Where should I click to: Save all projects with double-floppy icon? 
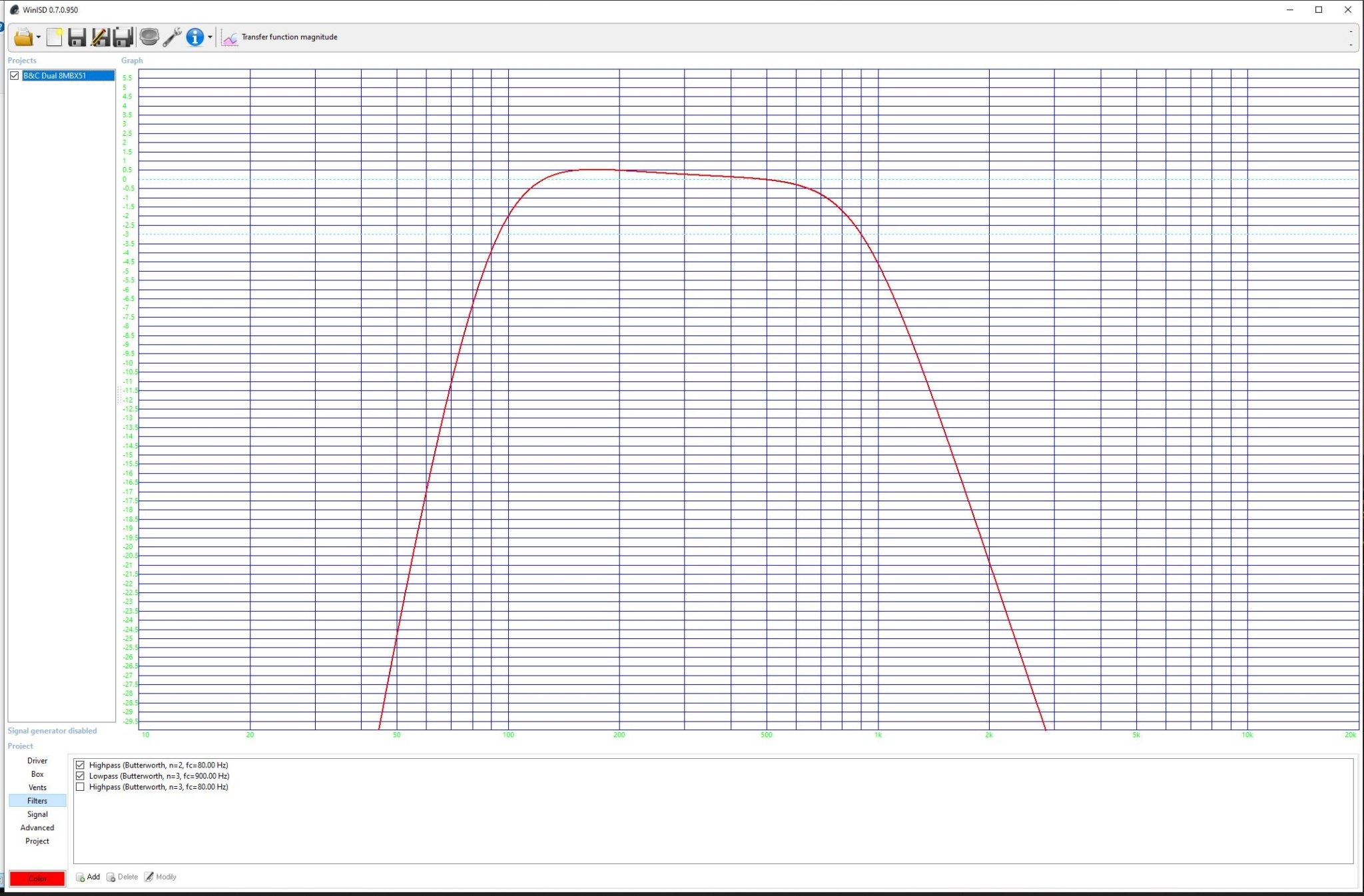pyautogui.click(x=123, y=37)
